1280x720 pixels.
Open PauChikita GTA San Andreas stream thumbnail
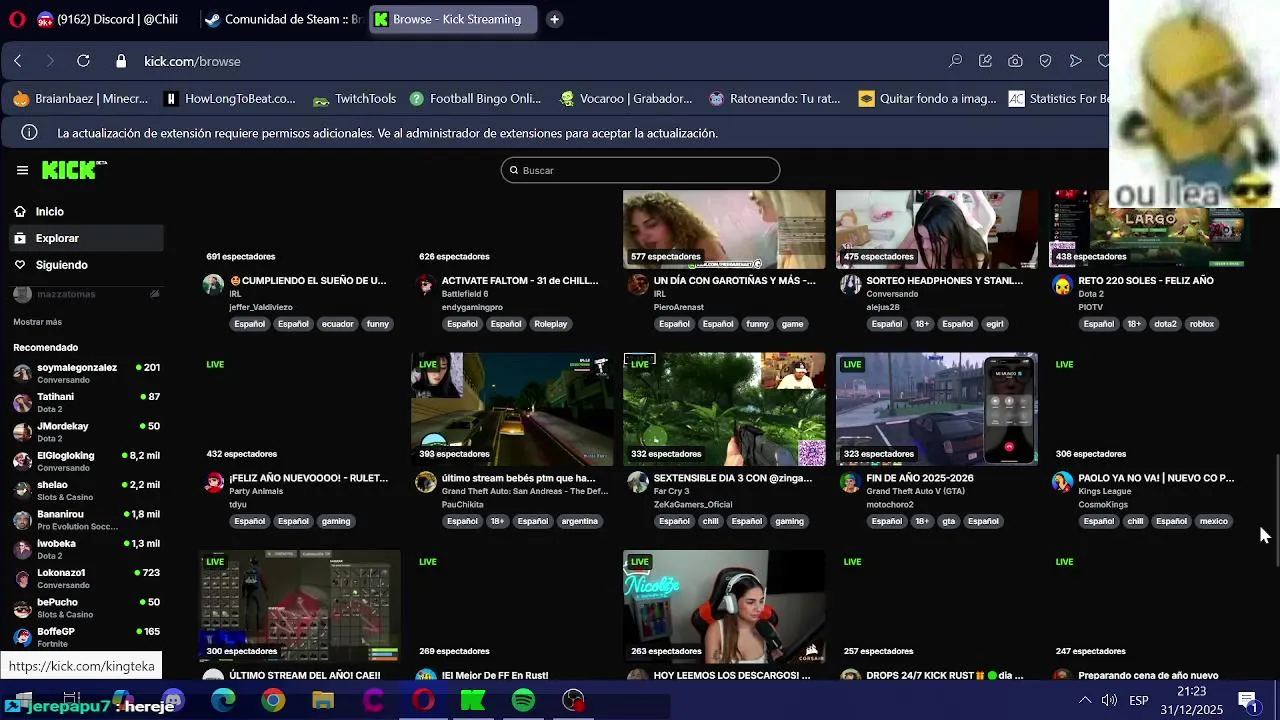[x=512, y=409]
